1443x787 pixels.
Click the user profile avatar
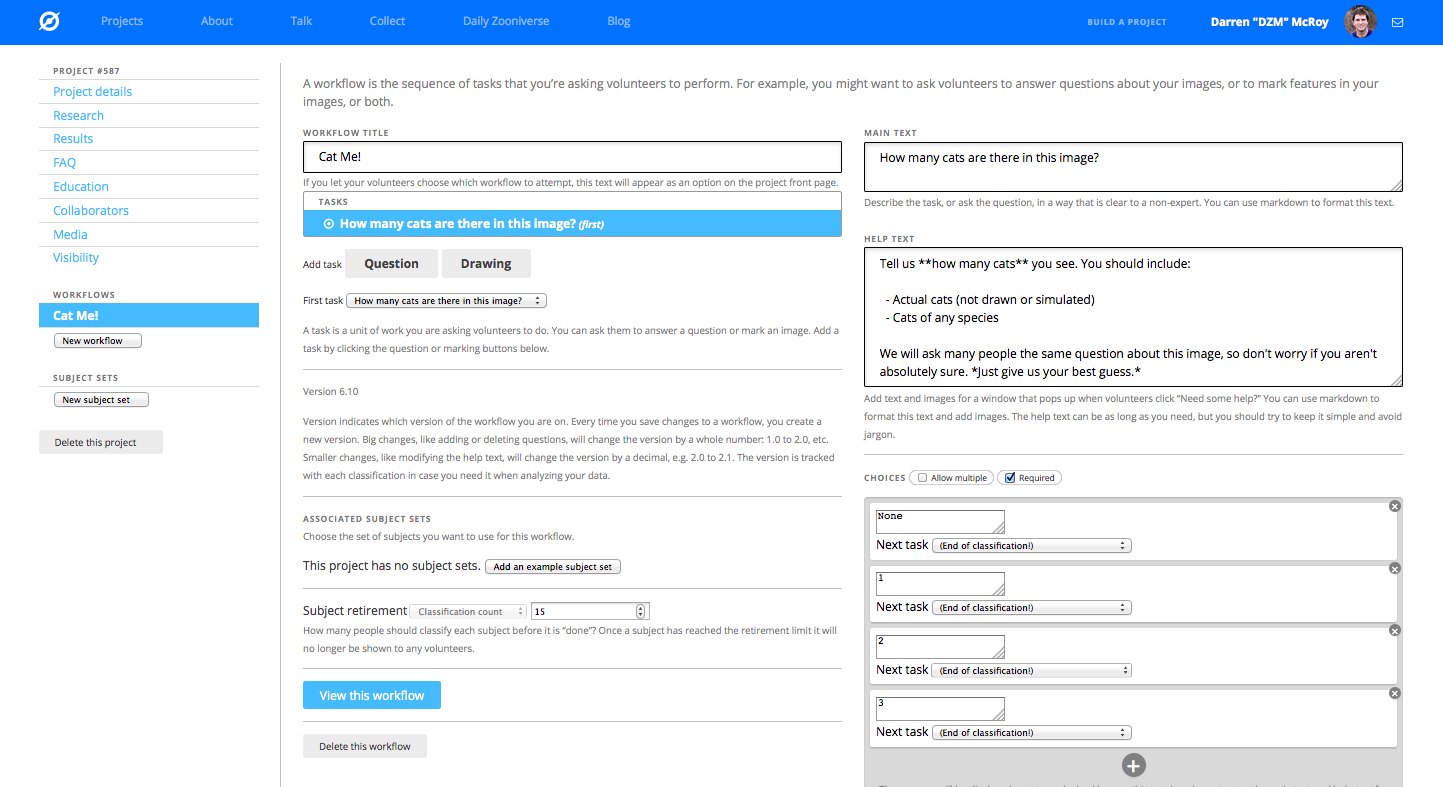(x=1360, y=22)
